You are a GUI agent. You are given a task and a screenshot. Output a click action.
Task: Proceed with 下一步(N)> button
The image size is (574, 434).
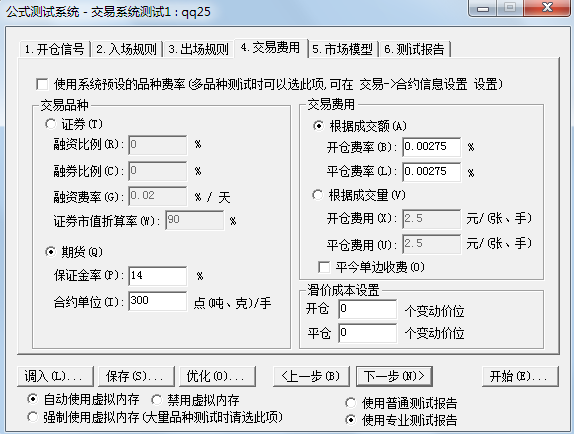(394, 376)
